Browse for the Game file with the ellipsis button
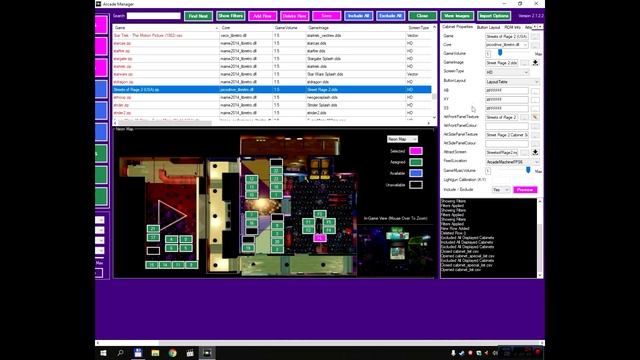Screen dimensions: 640x360 point(535,36)
